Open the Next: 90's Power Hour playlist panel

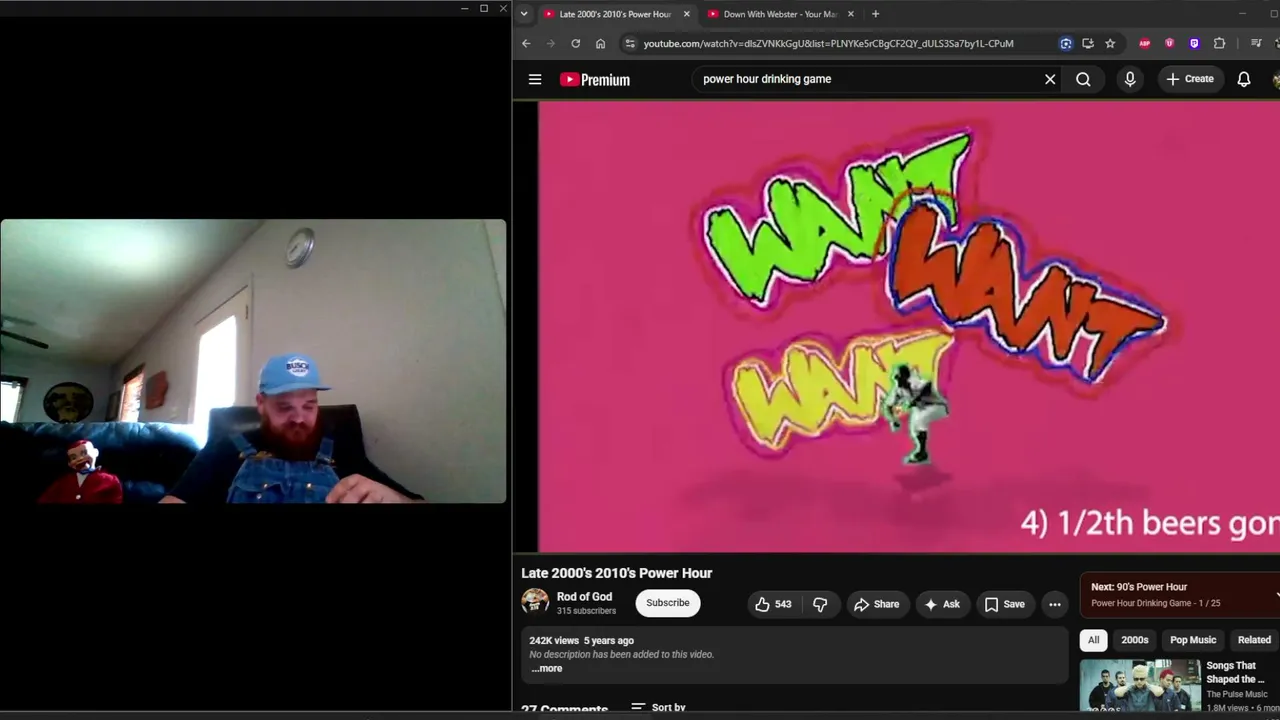pyautogui.click(x=1180, y=594)
